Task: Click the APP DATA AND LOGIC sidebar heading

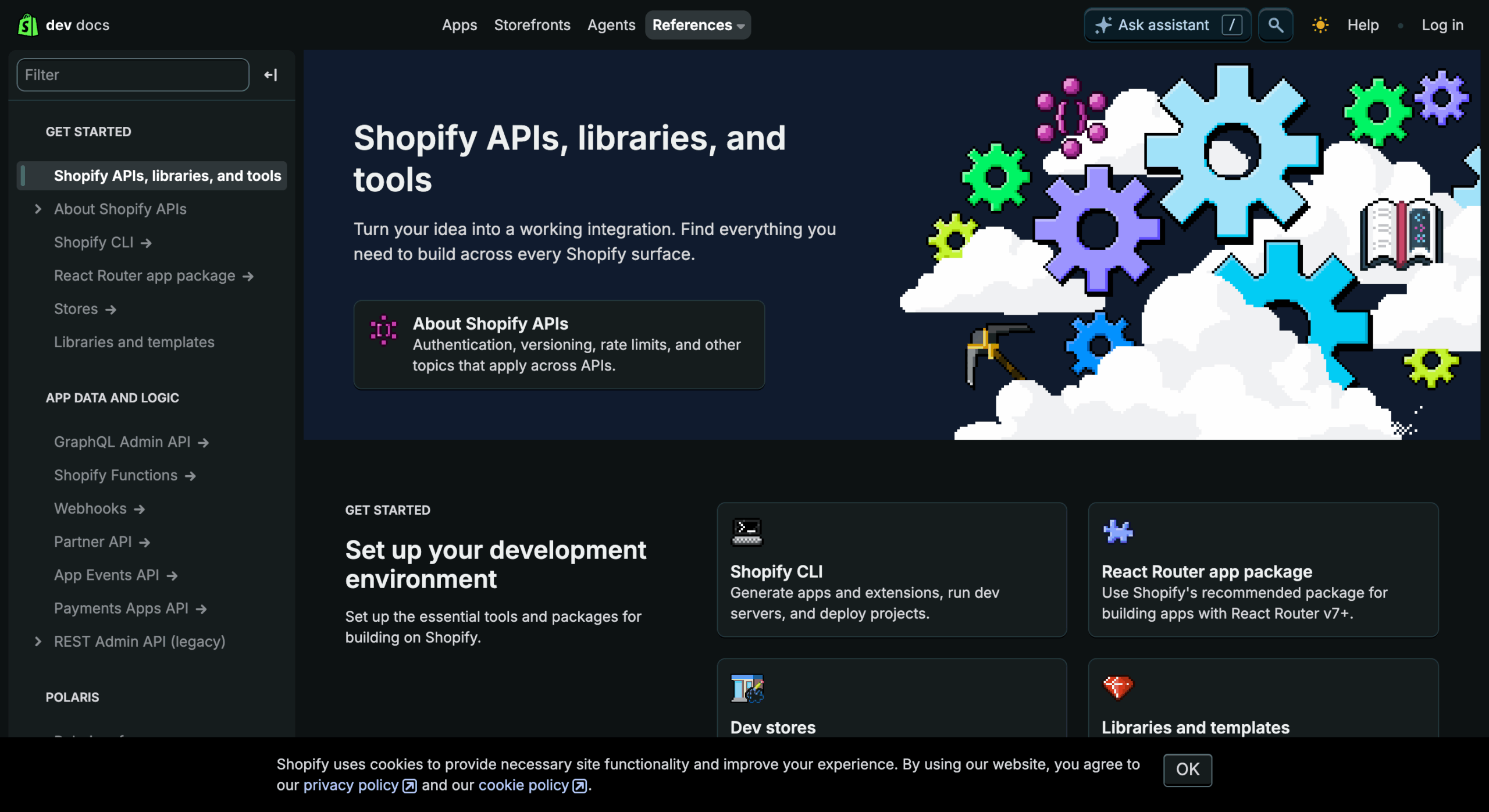Action: (x=112, y=398)
